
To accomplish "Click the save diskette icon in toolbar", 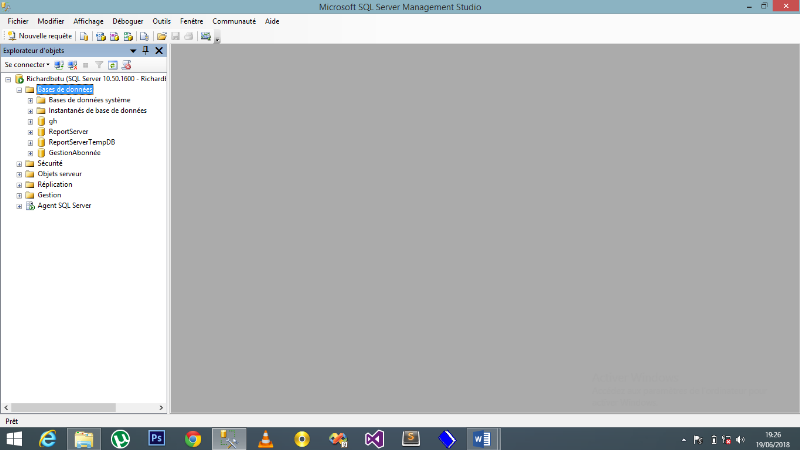I will [176, 36].
